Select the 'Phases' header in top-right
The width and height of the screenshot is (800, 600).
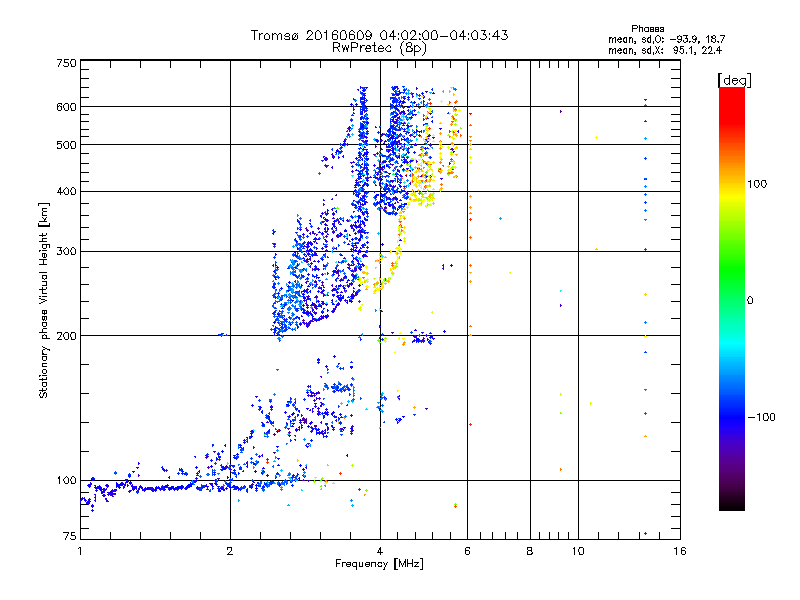(x=647, y=29)
